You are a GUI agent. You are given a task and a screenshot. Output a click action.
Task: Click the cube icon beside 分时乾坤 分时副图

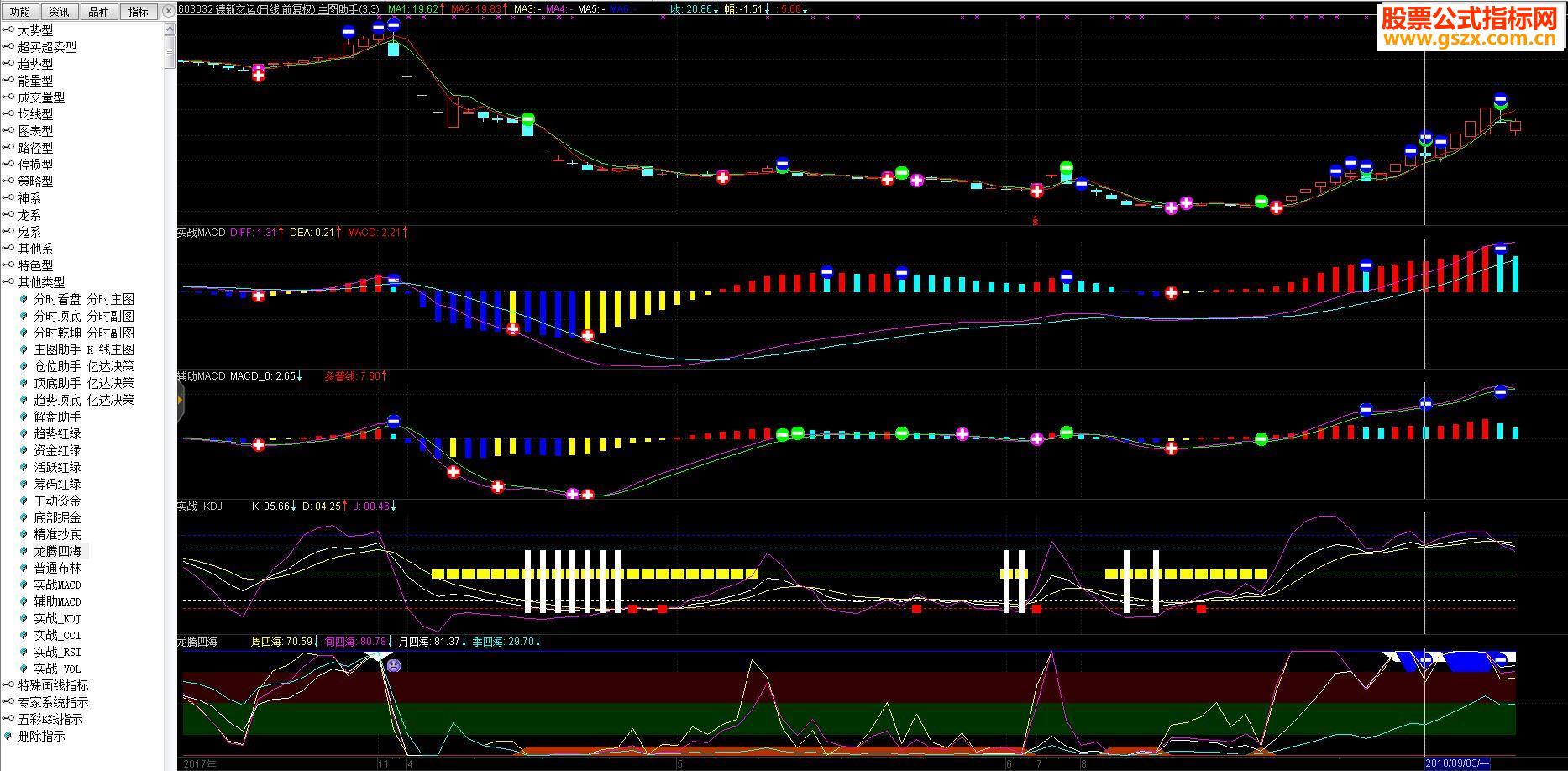[24, 333]
